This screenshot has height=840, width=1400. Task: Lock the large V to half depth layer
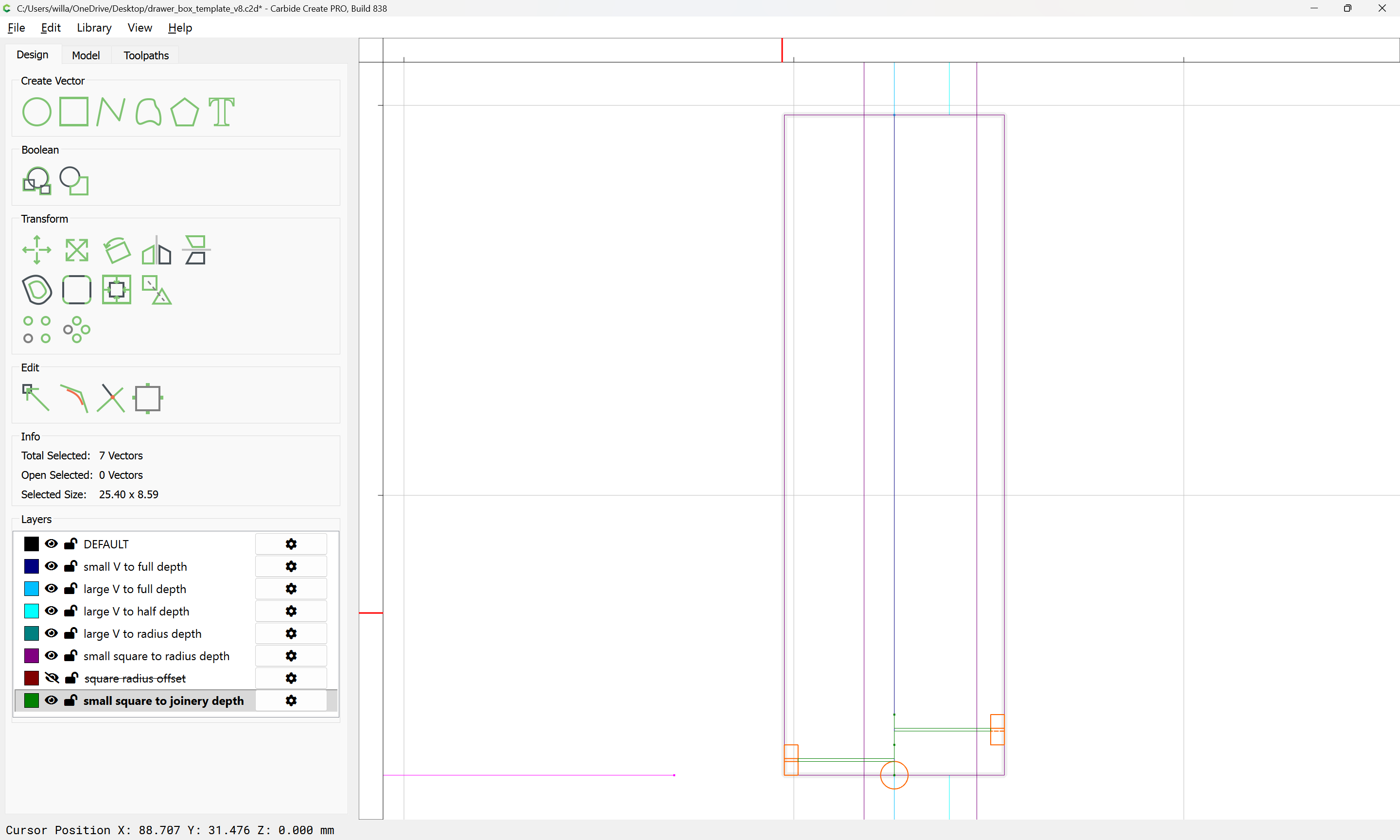[x=71, y=612]
